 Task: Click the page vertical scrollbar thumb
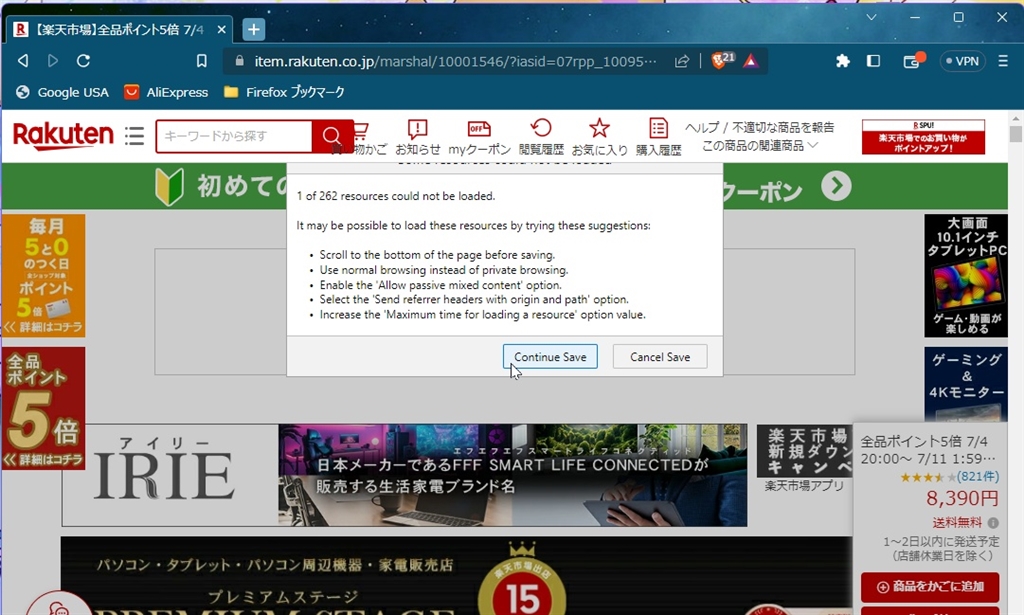[1016, 133]
